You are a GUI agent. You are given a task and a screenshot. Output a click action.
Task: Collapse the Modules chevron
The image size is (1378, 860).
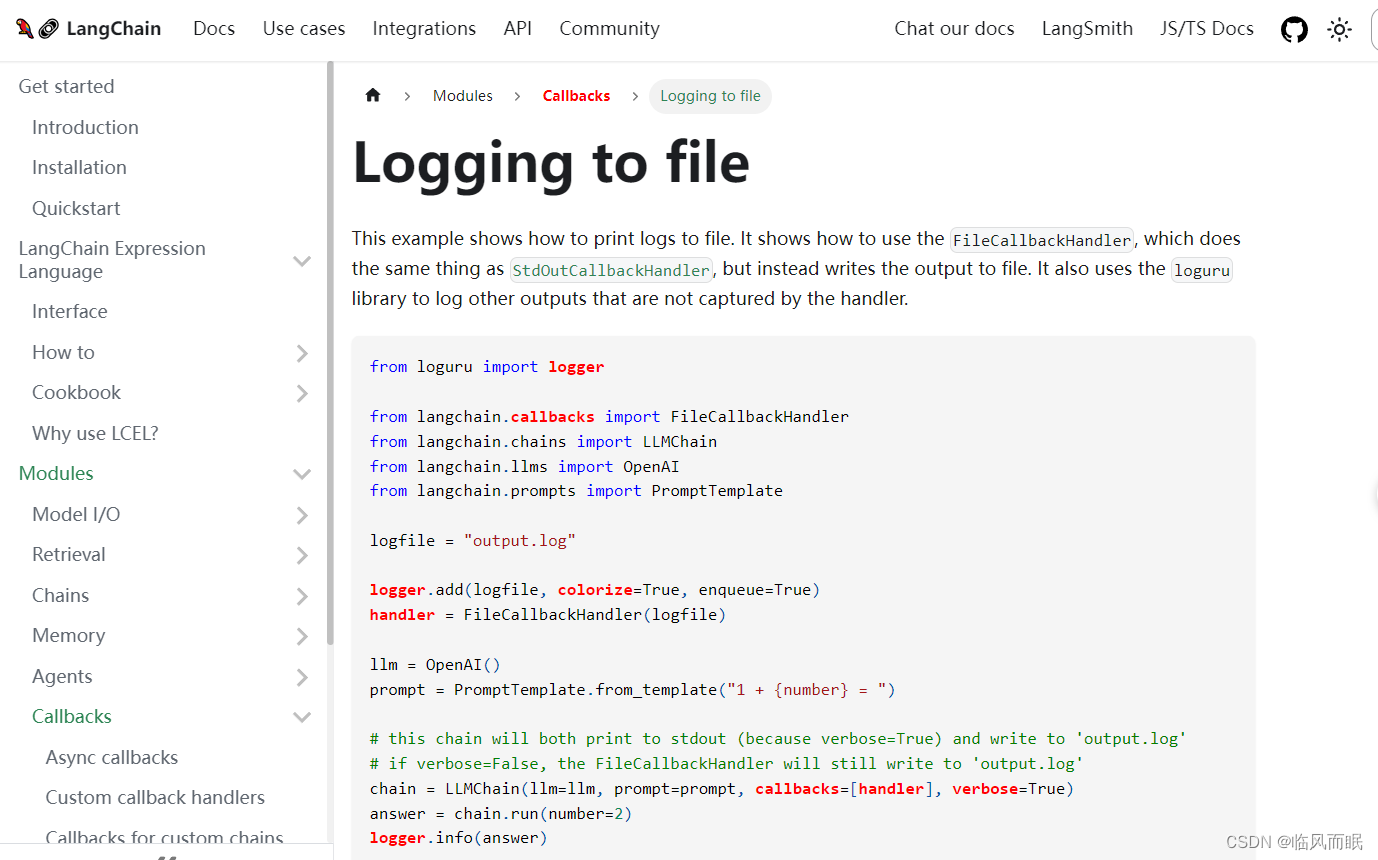tap(302, 474)
